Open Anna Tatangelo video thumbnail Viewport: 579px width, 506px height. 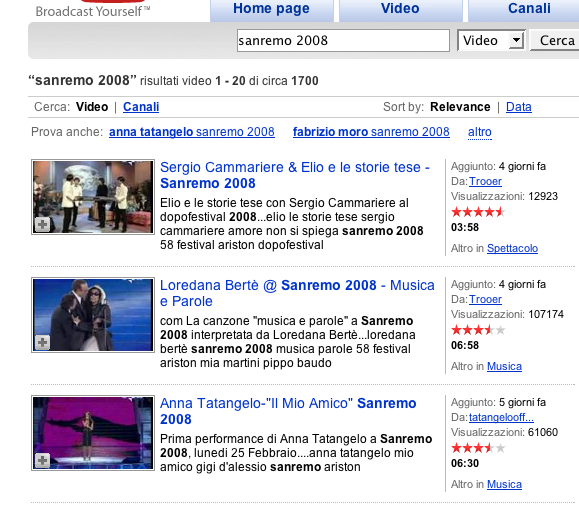93,433
